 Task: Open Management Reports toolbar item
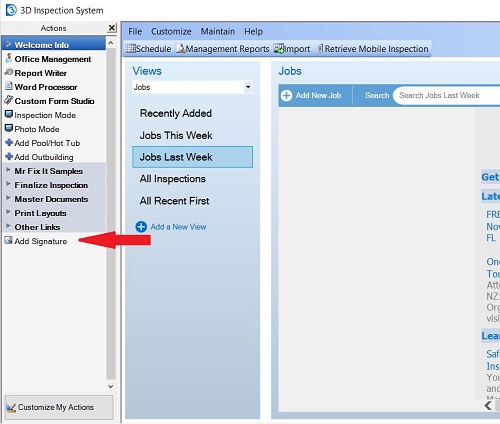point(222,49)
